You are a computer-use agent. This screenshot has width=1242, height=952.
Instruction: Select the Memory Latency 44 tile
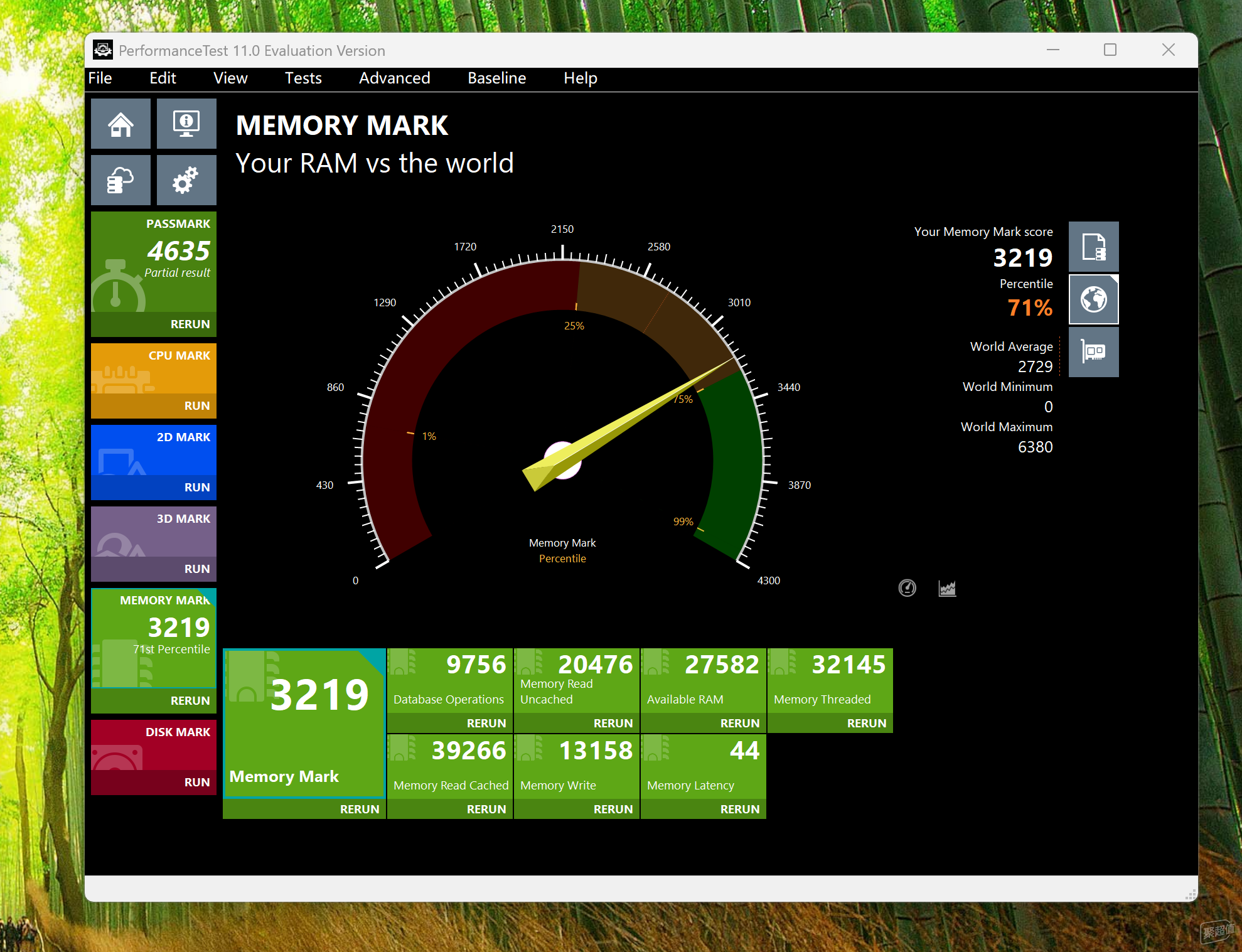point(704,767)
